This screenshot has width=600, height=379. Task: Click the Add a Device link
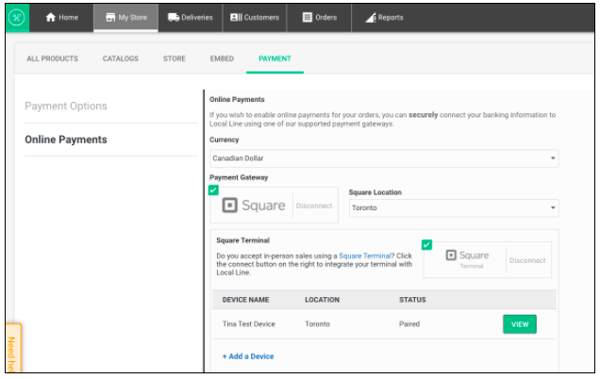(248, 356)
